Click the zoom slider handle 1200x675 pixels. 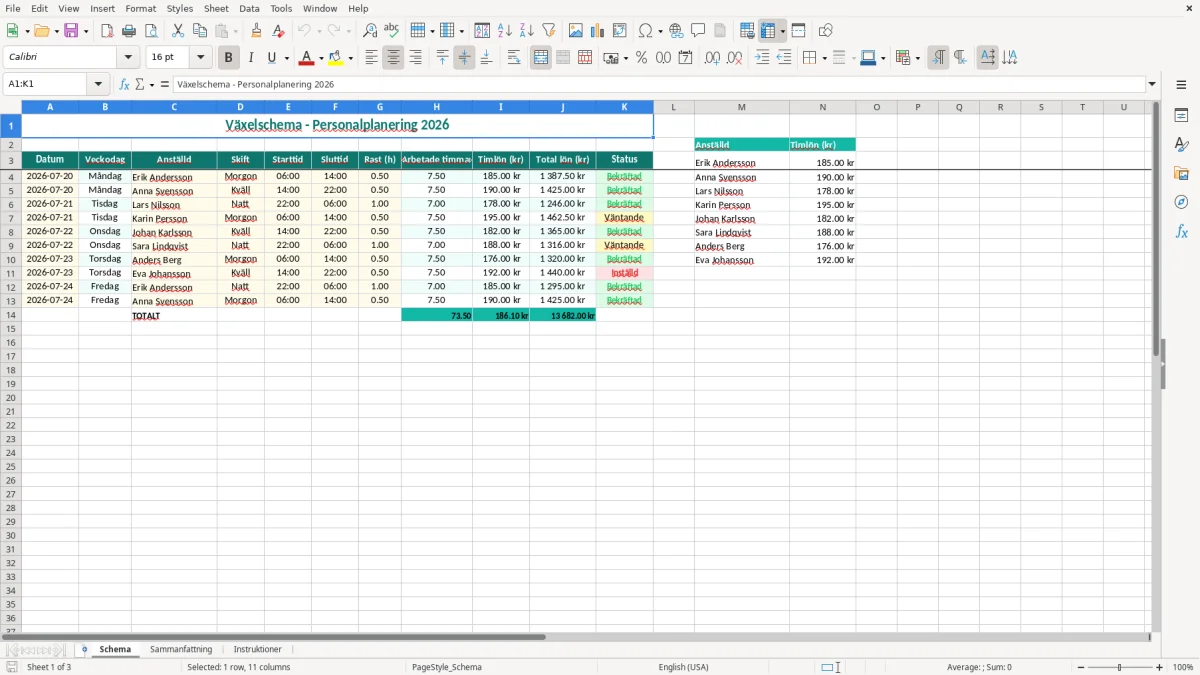[x=1120, y=667]
